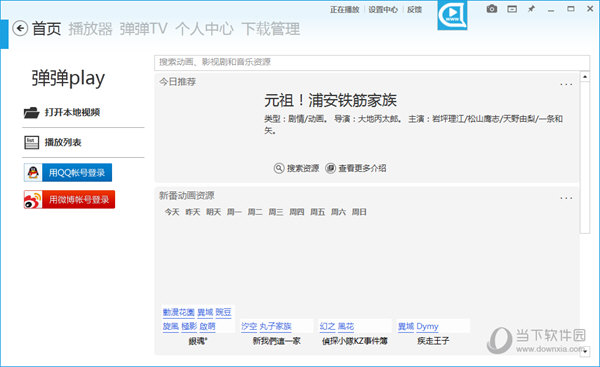Click 搜索资源 under today's recommendation
The height and width of the screenshot is (367, 600).
(x=297, y=168)
